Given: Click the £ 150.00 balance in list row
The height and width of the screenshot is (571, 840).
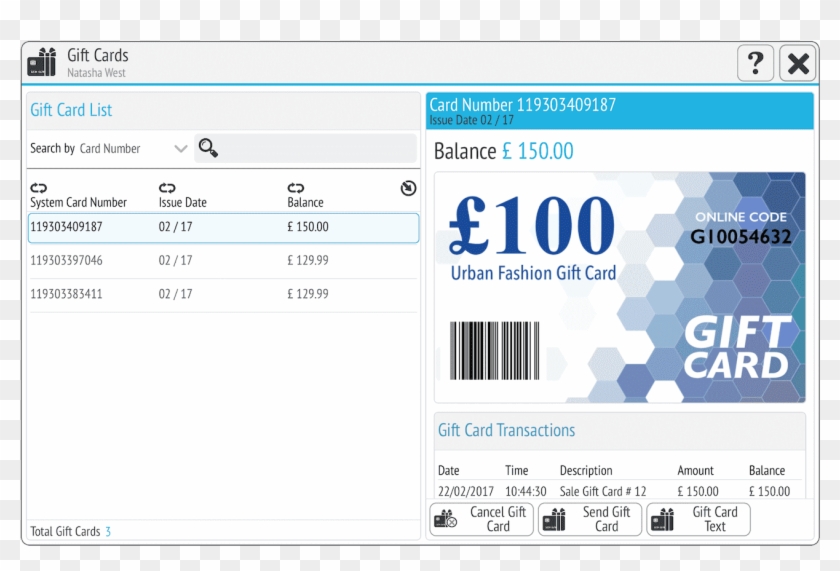Looking at the screenshot, I should [x=308, y=227].
